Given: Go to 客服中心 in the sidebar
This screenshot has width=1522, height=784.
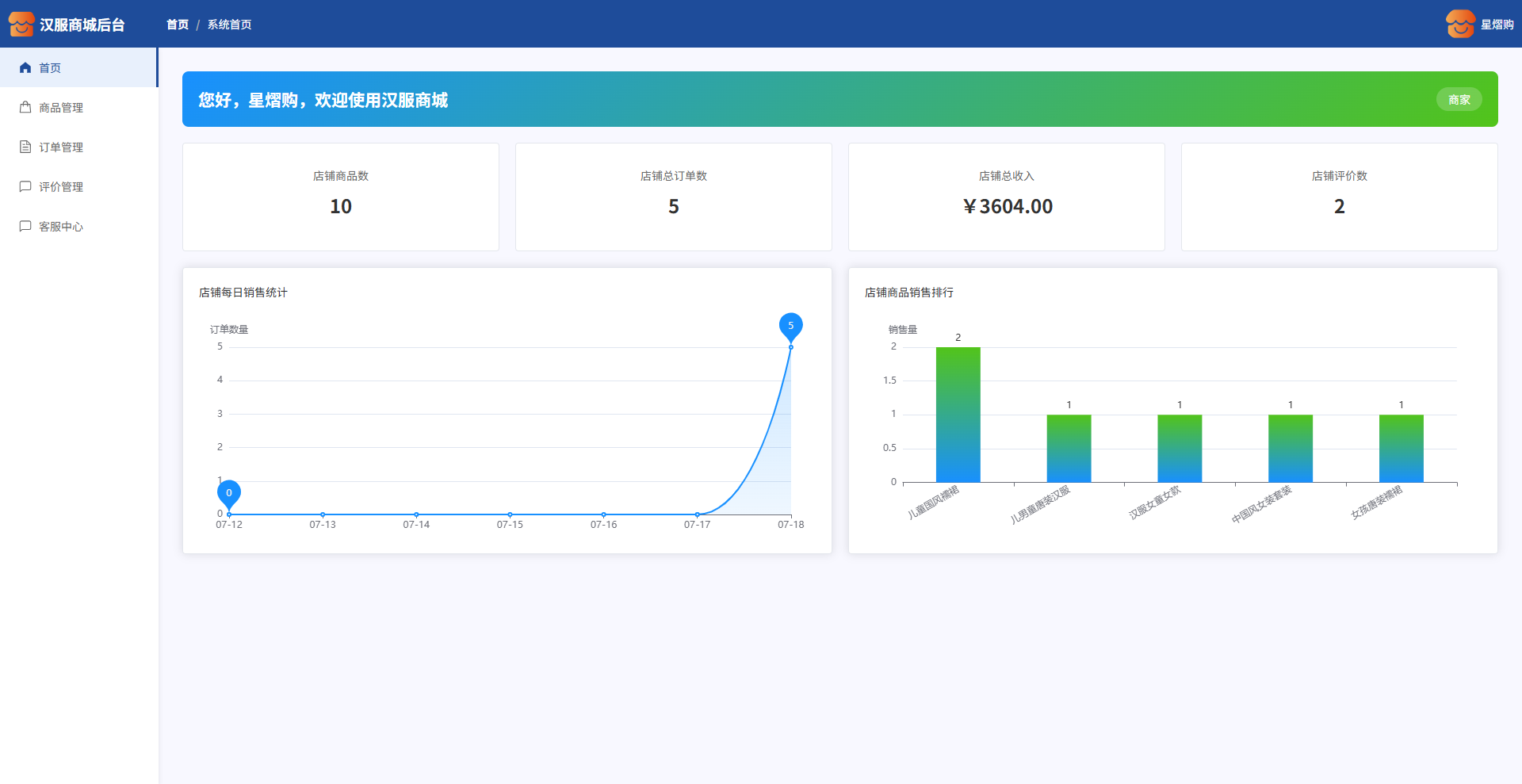Looking at the screenshot, I should (x=61, y=227).
